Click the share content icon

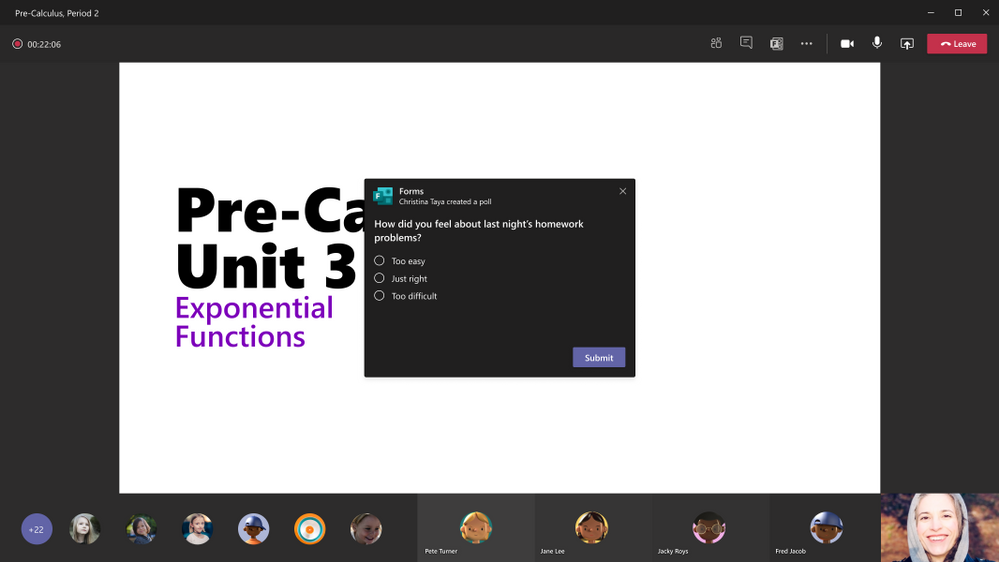tap(907, 43)
